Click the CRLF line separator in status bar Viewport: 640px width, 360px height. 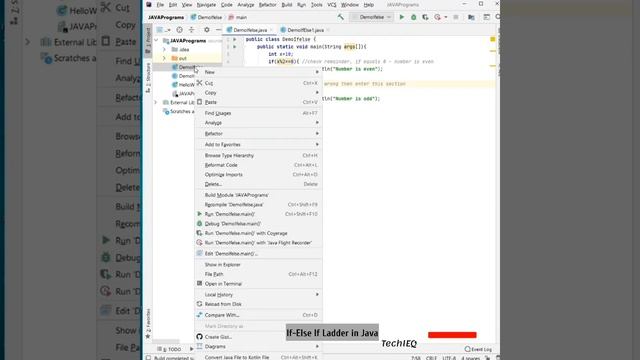point(431,358)
